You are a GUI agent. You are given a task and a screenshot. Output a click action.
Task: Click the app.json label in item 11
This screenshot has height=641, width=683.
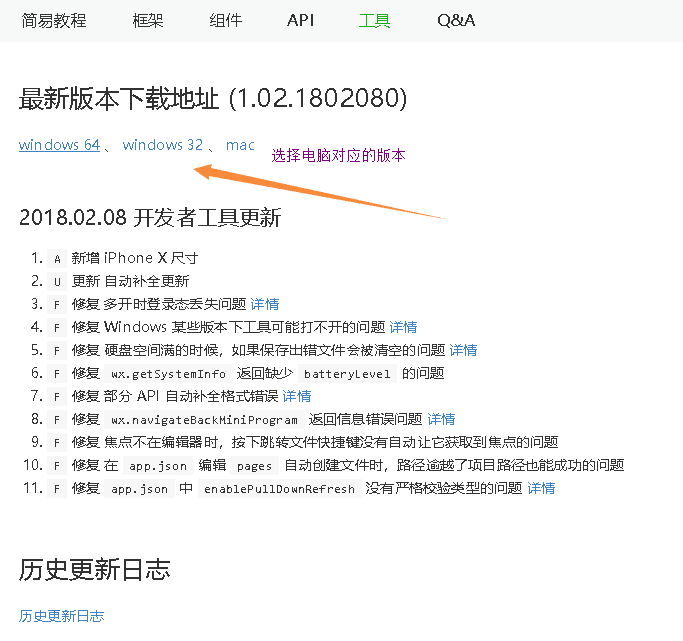tap(139, 489)
